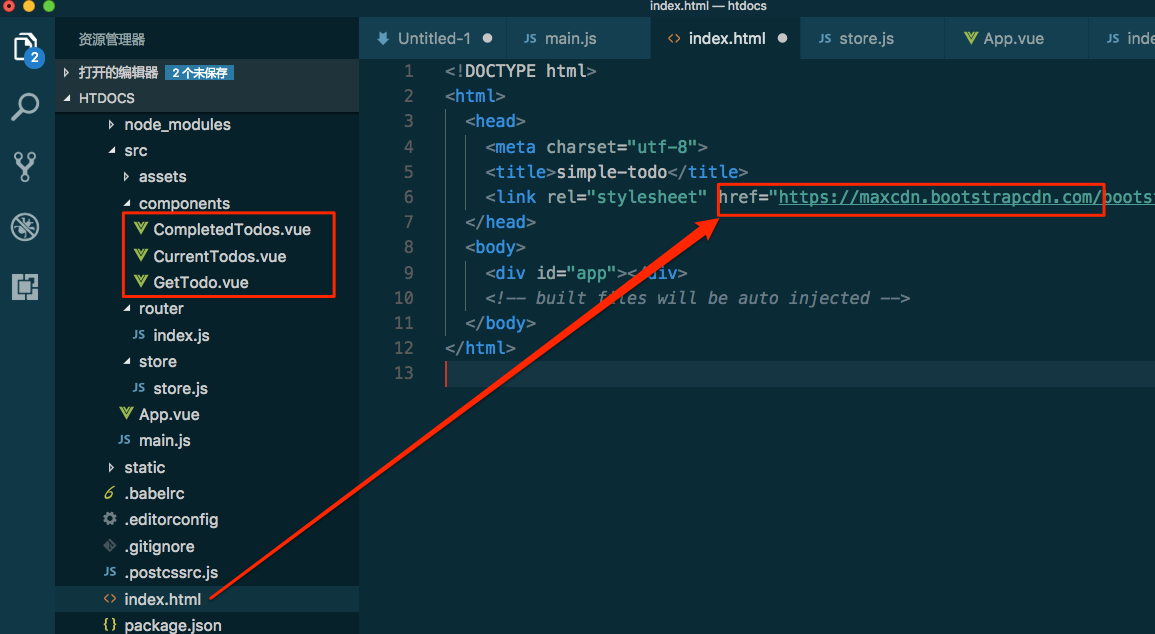Open .gitignore from the file tree
Screen dimensions: 1155x634
tap(159, 546)
